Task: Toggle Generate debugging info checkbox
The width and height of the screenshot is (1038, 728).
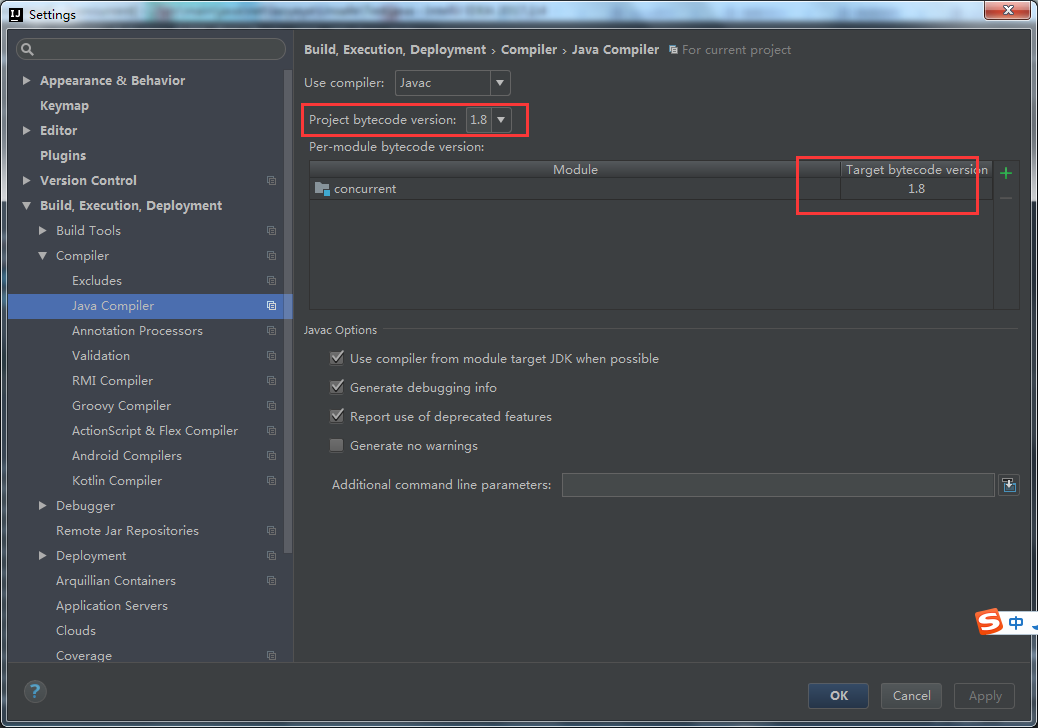Action: tap(337, 387)
